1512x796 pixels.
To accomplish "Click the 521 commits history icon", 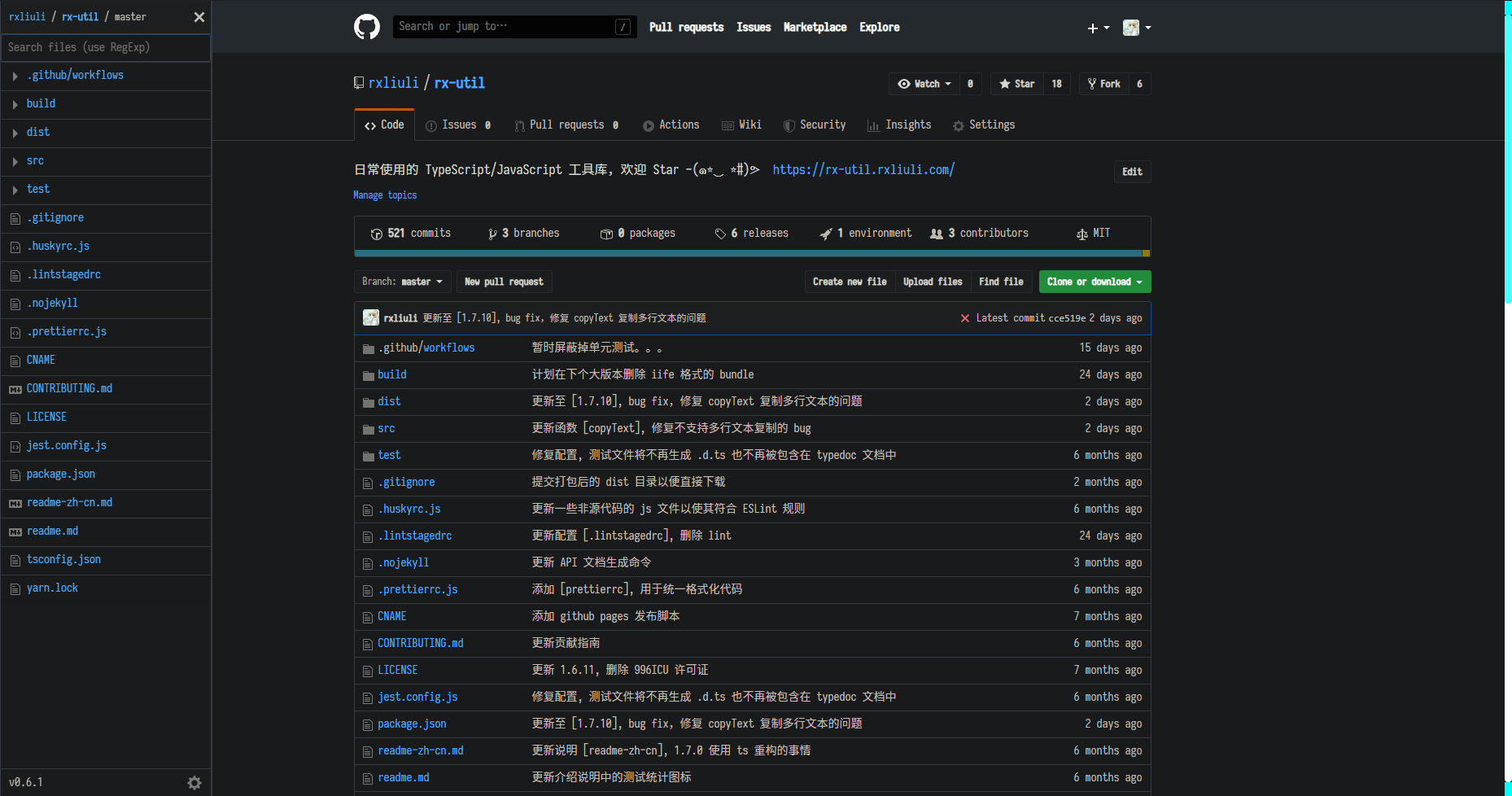I will point(376,234).
